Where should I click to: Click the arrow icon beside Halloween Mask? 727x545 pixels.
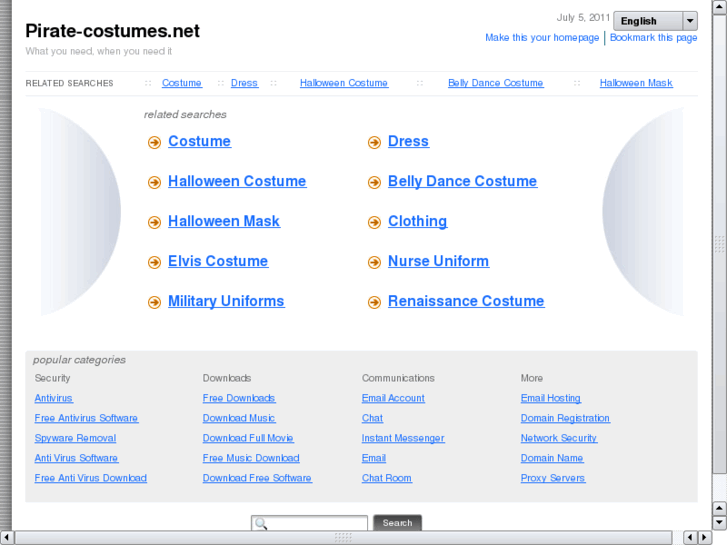click(154, 222)
